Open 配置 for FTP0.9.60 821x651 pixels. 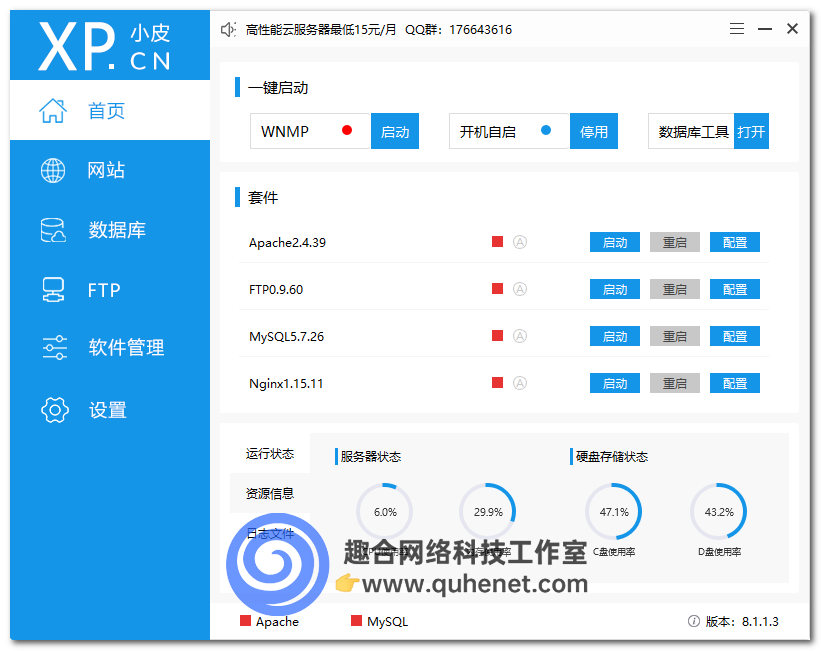735,289
